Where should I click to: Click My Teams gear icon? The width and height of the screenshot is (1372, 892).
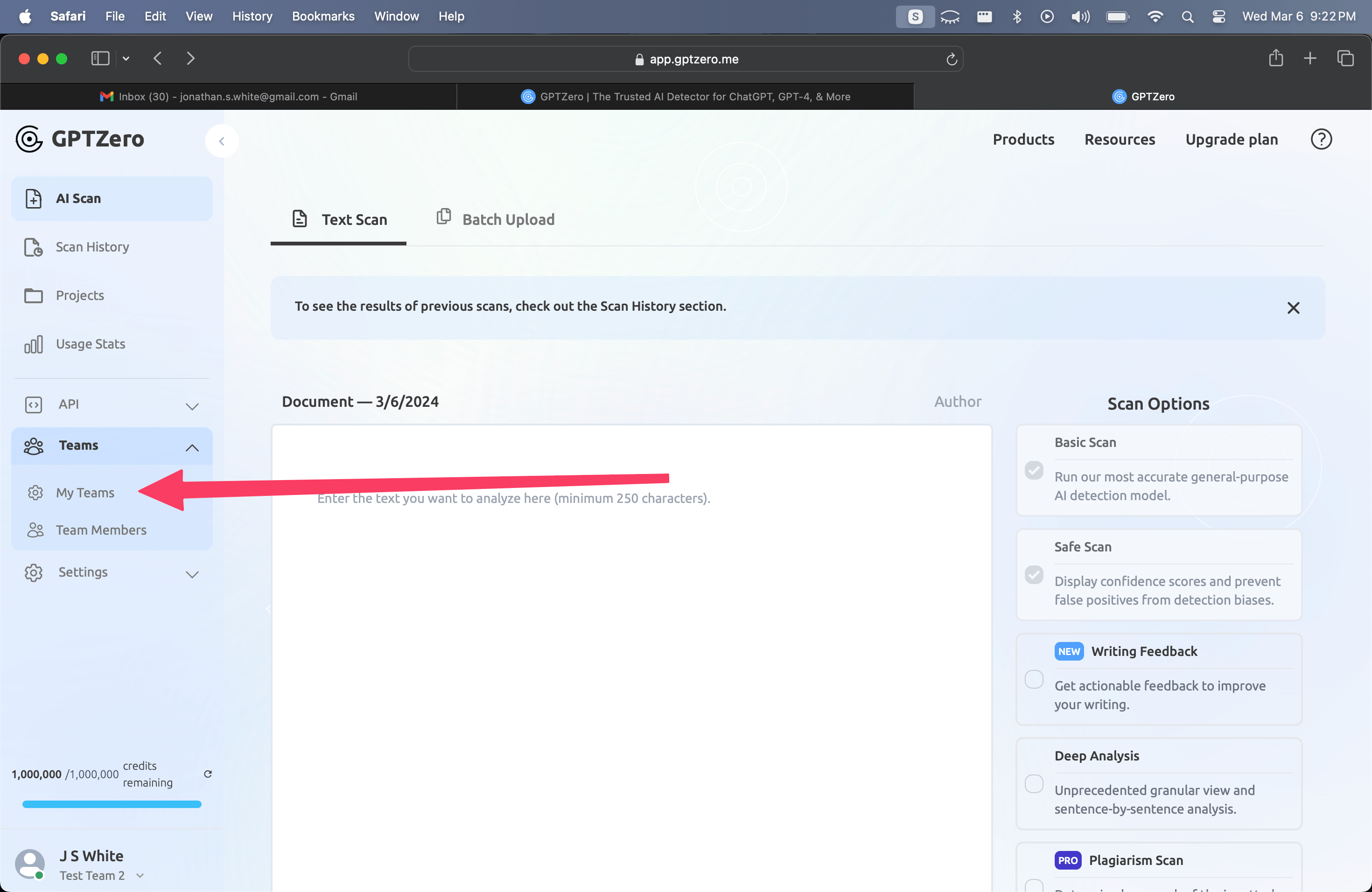(36, 493)
